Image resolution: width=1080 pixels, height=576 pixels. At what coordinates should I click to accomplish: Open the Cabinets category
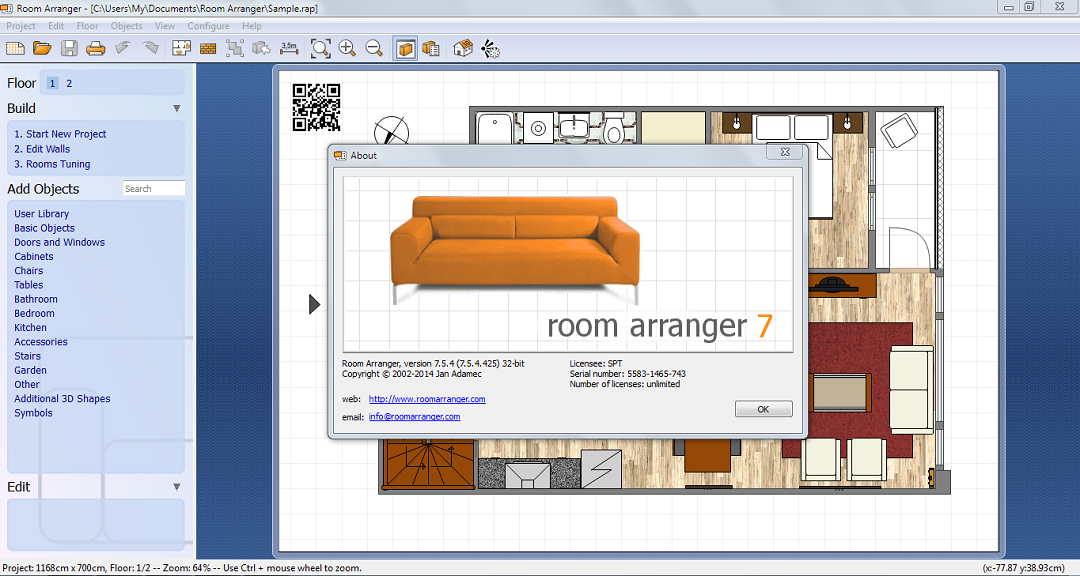(x=34, y=256)
